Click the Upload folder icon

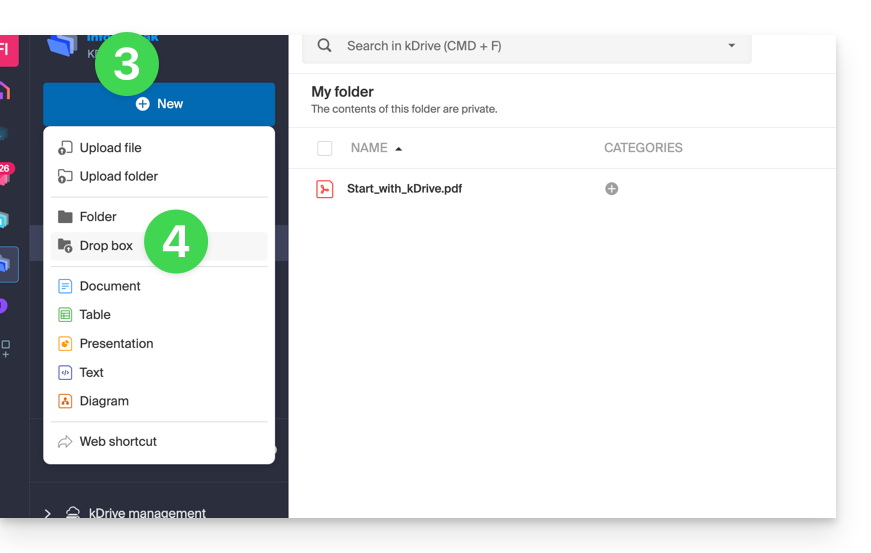click(65, 177)
